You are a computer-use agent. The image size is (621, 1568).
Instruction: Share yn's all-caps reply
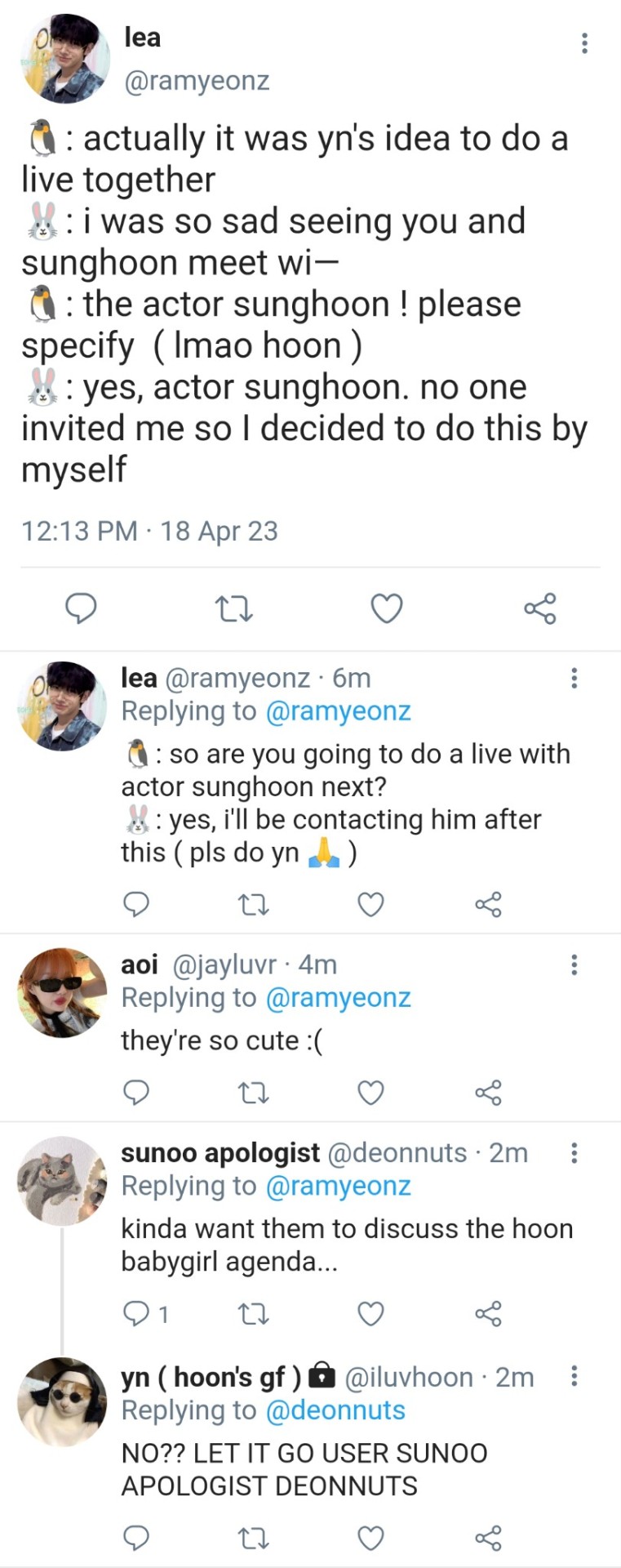[x=488, y=1539]
